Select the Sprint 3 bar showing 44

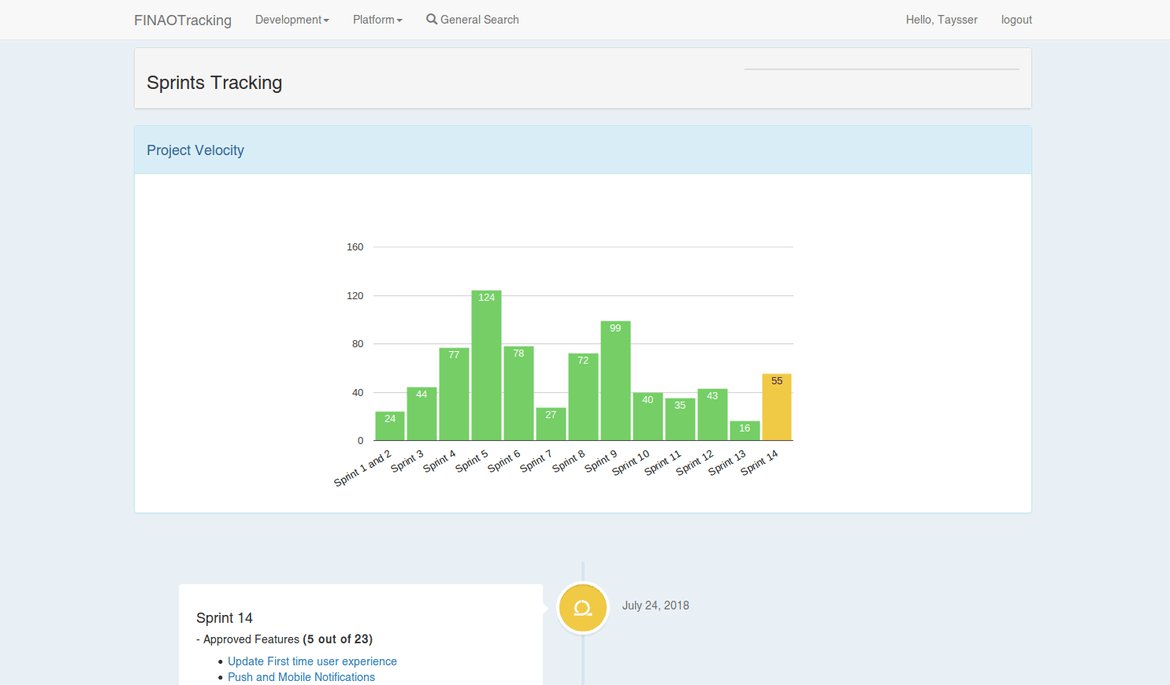coord(422,414)
